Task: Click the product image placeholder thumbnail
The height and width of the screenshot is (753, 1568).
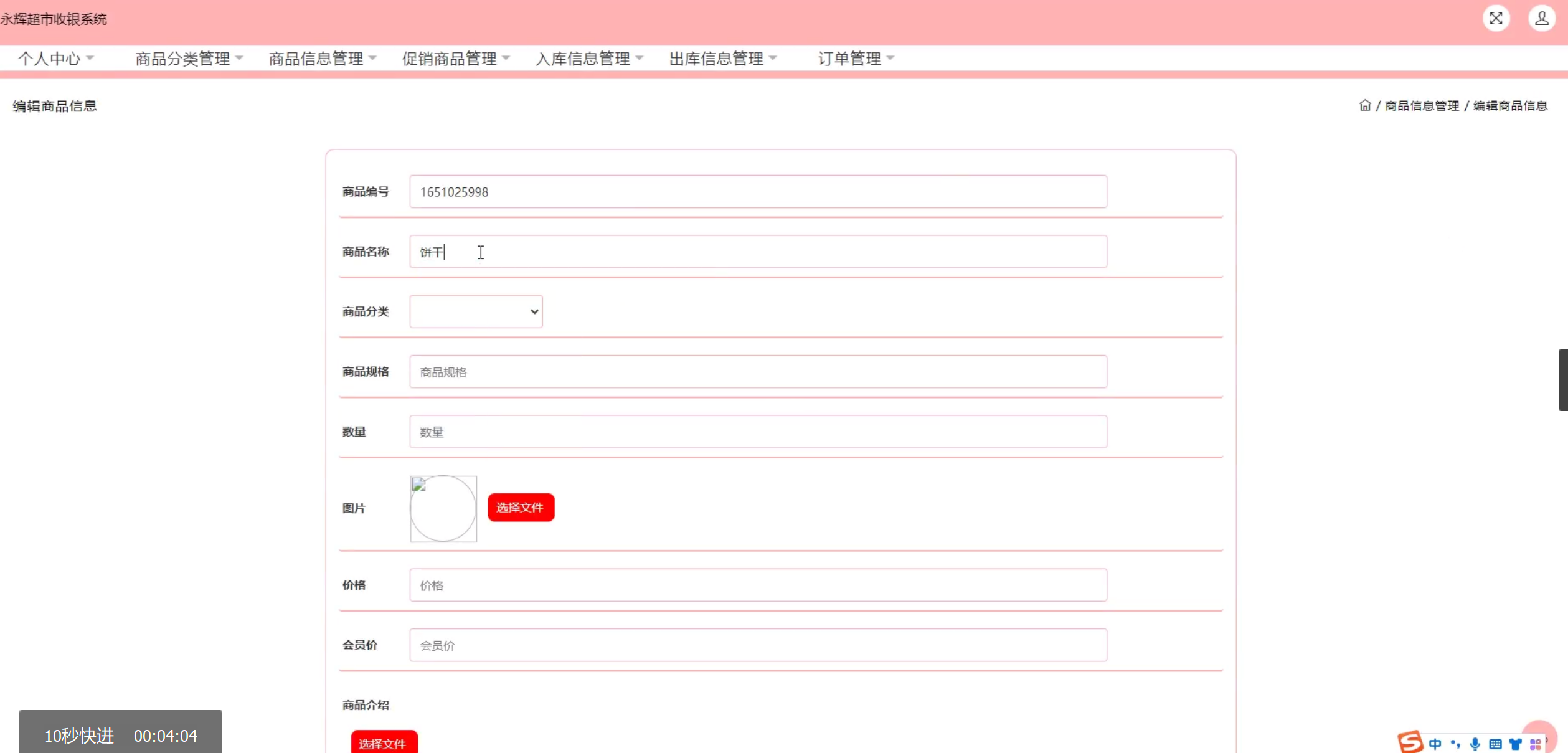Action: 443,509
